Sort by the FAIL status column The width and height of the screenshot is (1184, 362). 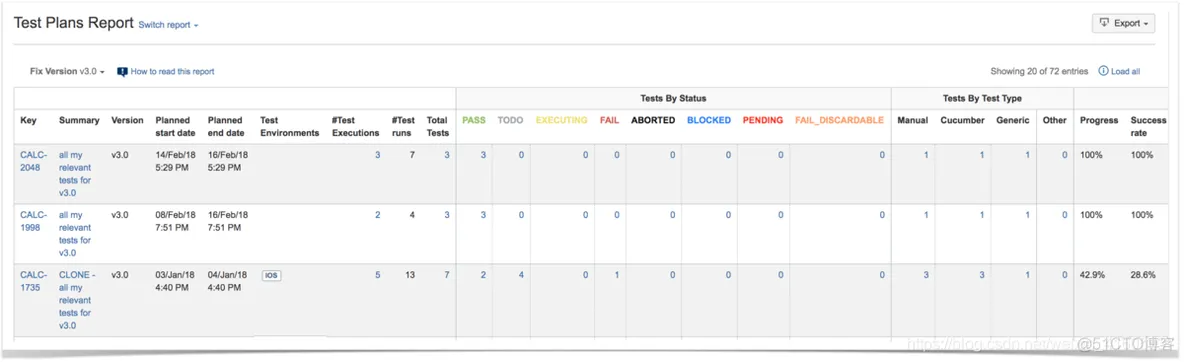609,120
